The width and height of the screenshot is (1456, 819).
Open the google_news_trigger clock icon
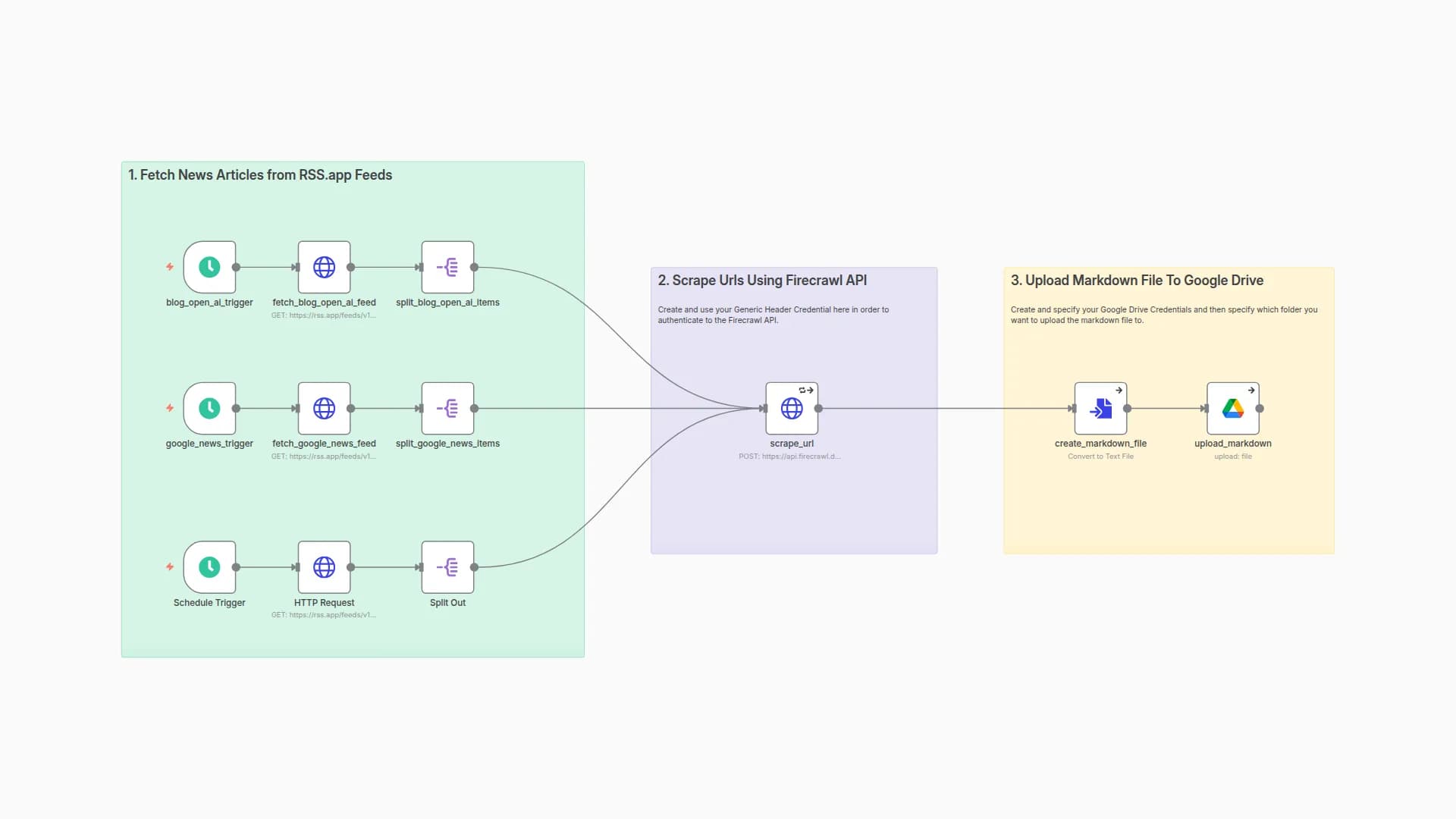click(x=210, y=408)
